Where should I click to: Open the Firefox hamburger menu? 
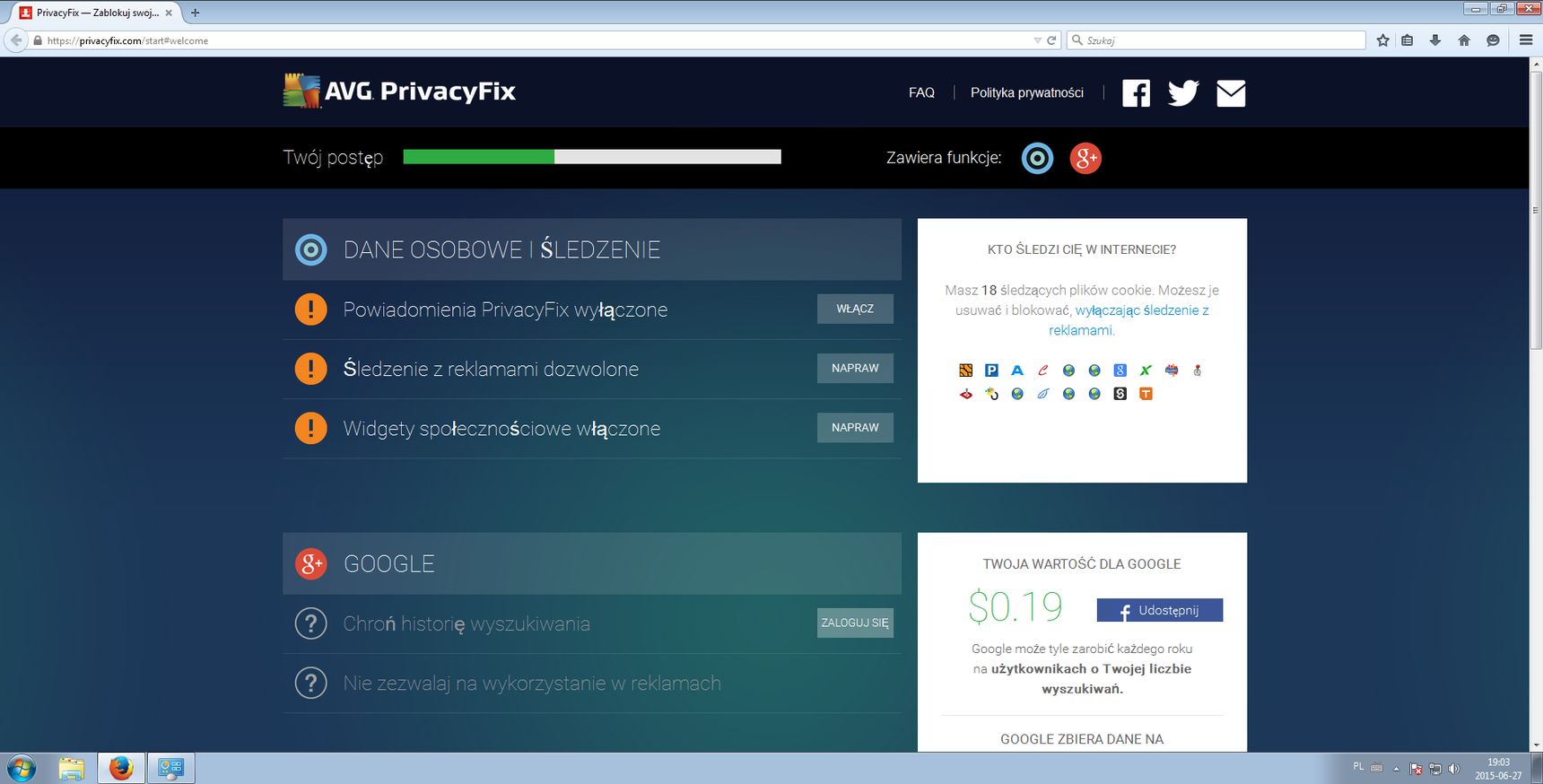click(x=1526, y=40)
